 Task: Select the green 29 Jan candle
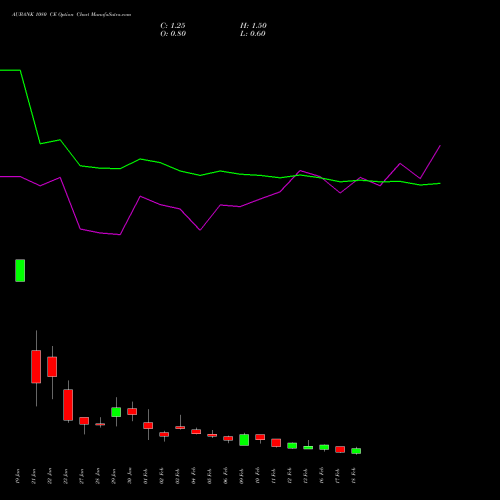116,412
